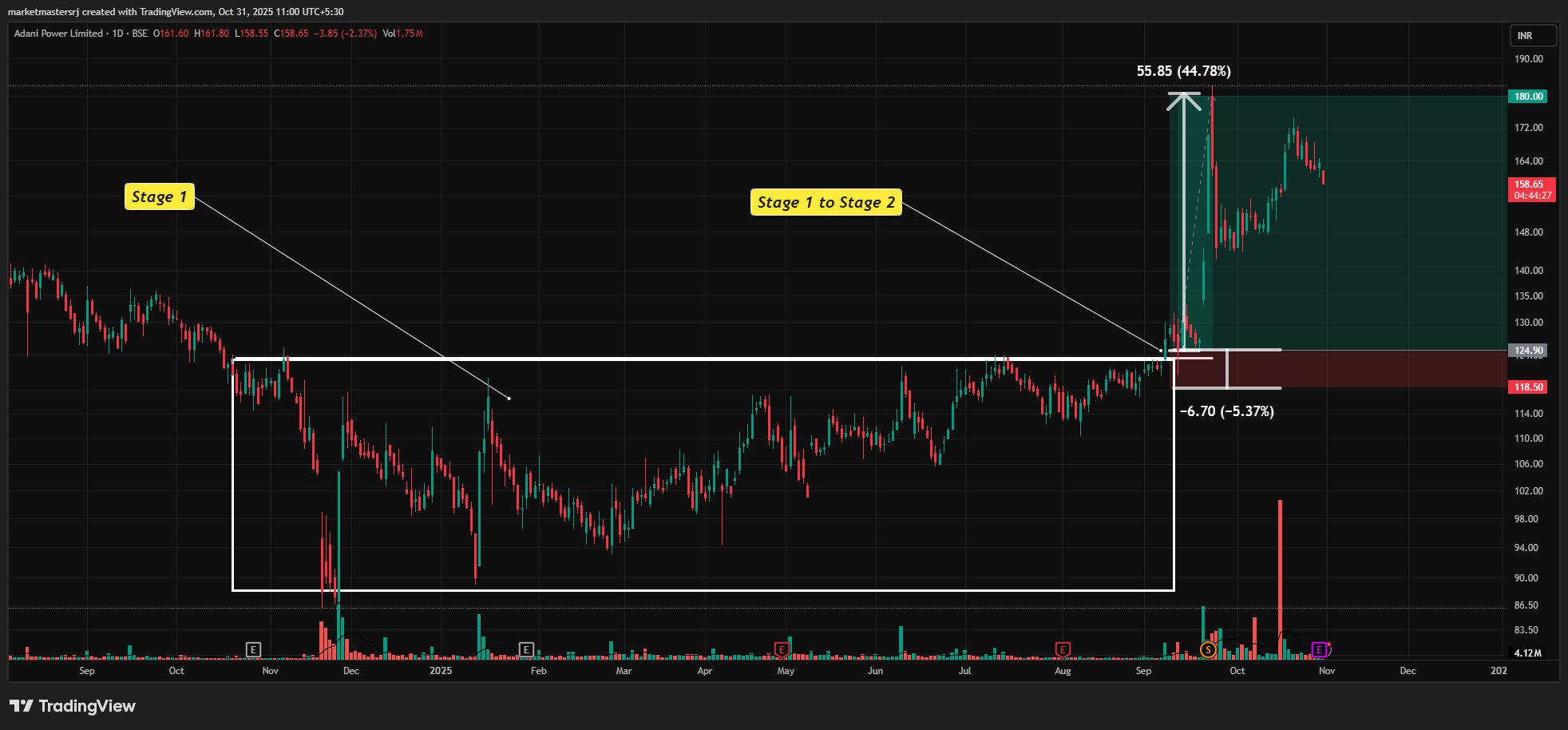
Task: Open the INR currency selector
Action: point(1532,36)
